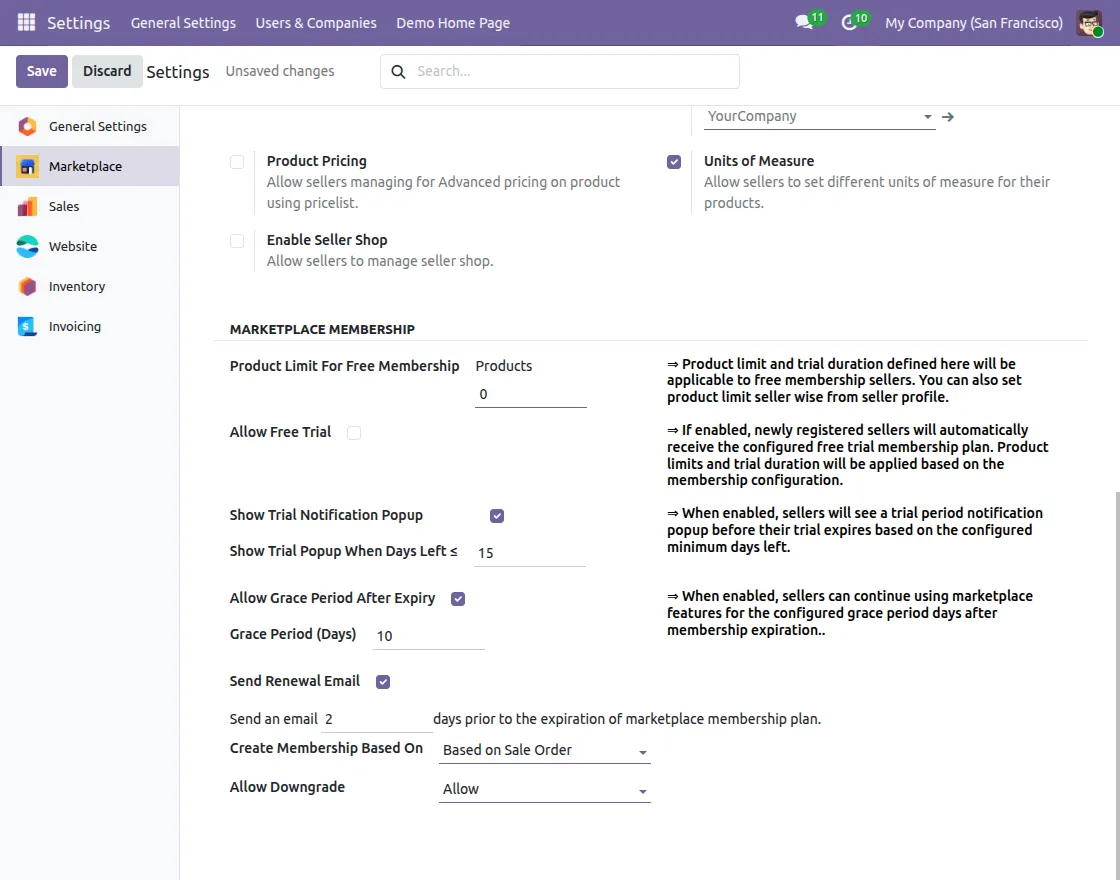
Task: Click the Inventory box icon in sidebar
Action: click(x=27, y=286)
